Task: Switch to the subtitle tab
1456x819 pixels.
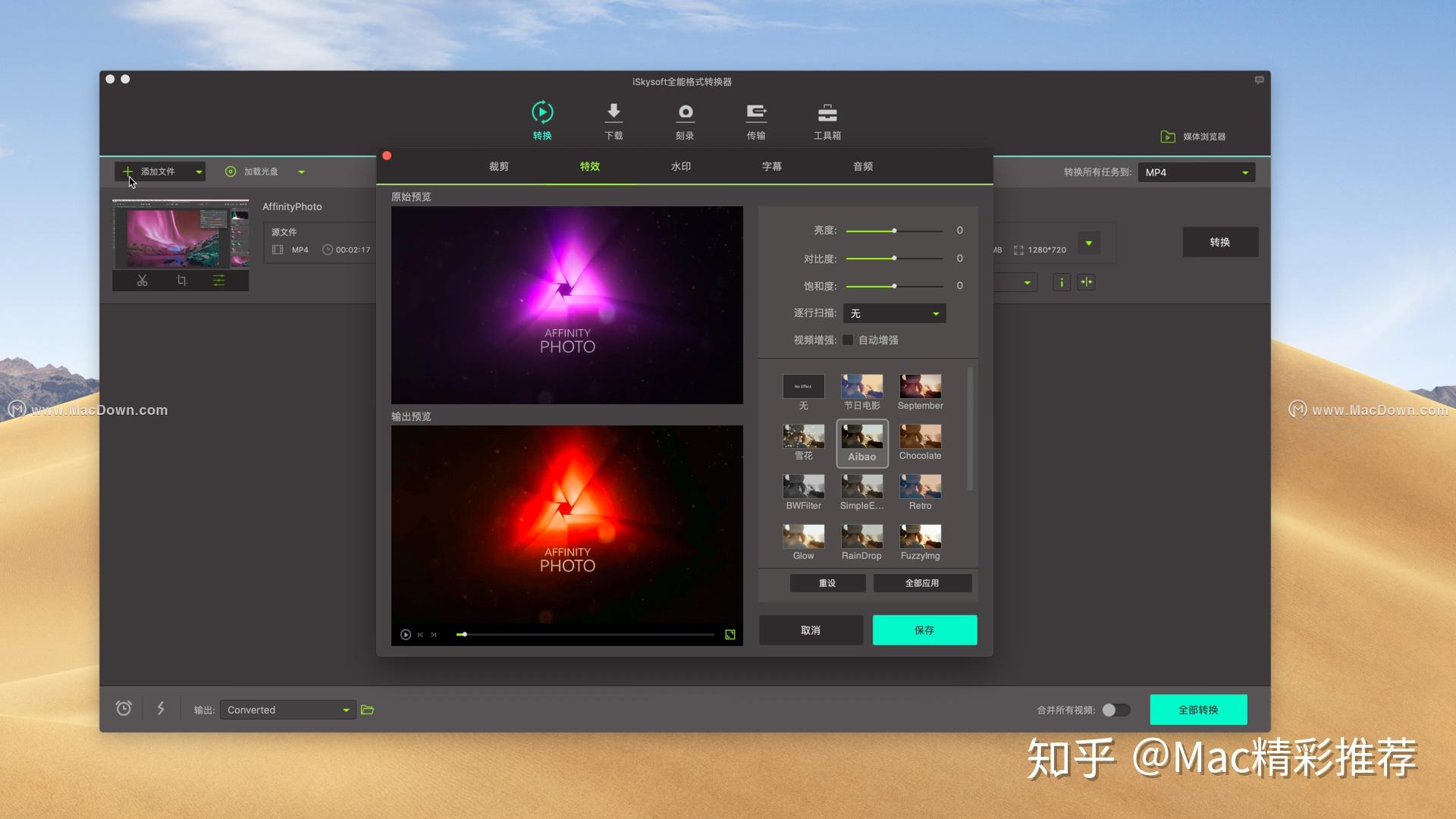Action: click(771, 166)
